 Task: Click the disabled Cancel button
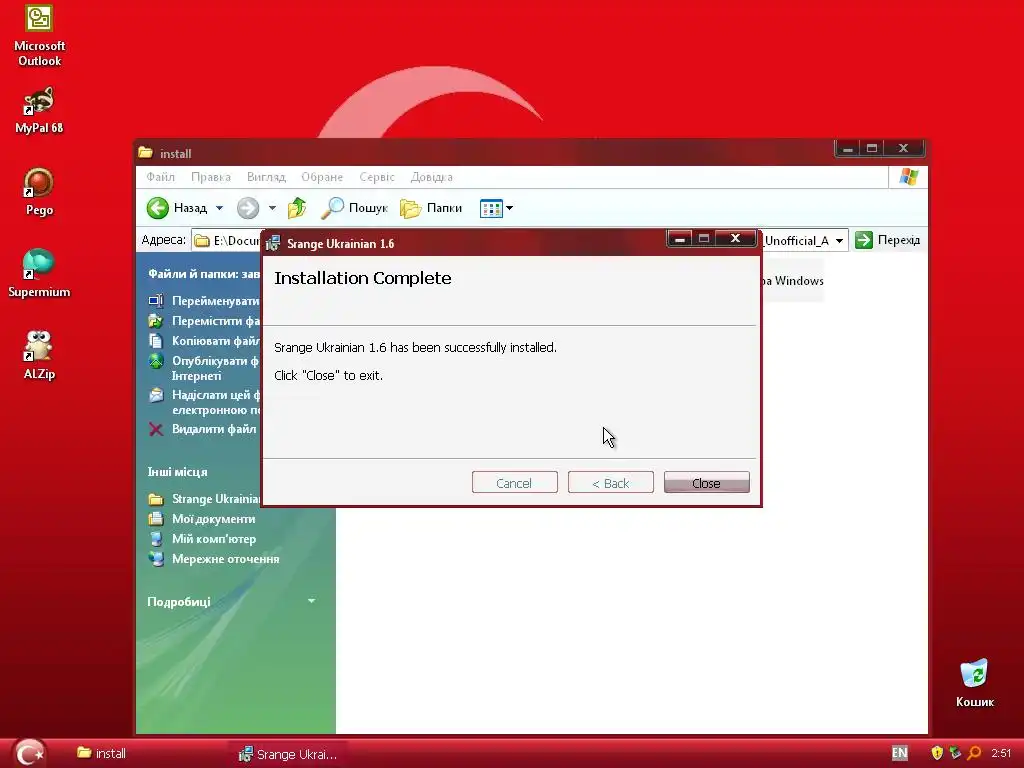click(x=515, y=483)
